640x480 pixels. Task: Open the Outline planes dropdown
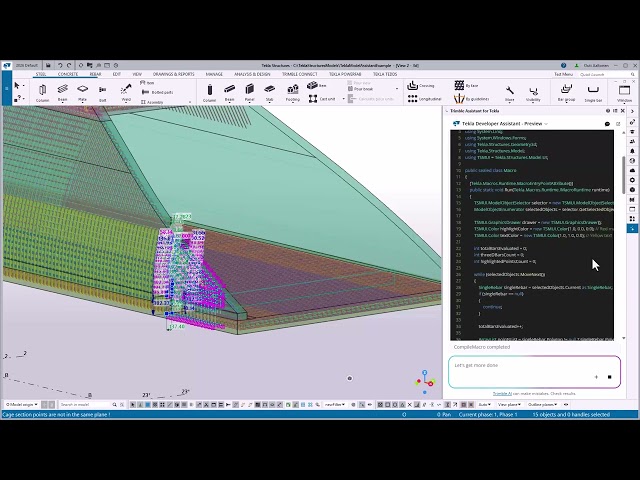coord(542,404)
